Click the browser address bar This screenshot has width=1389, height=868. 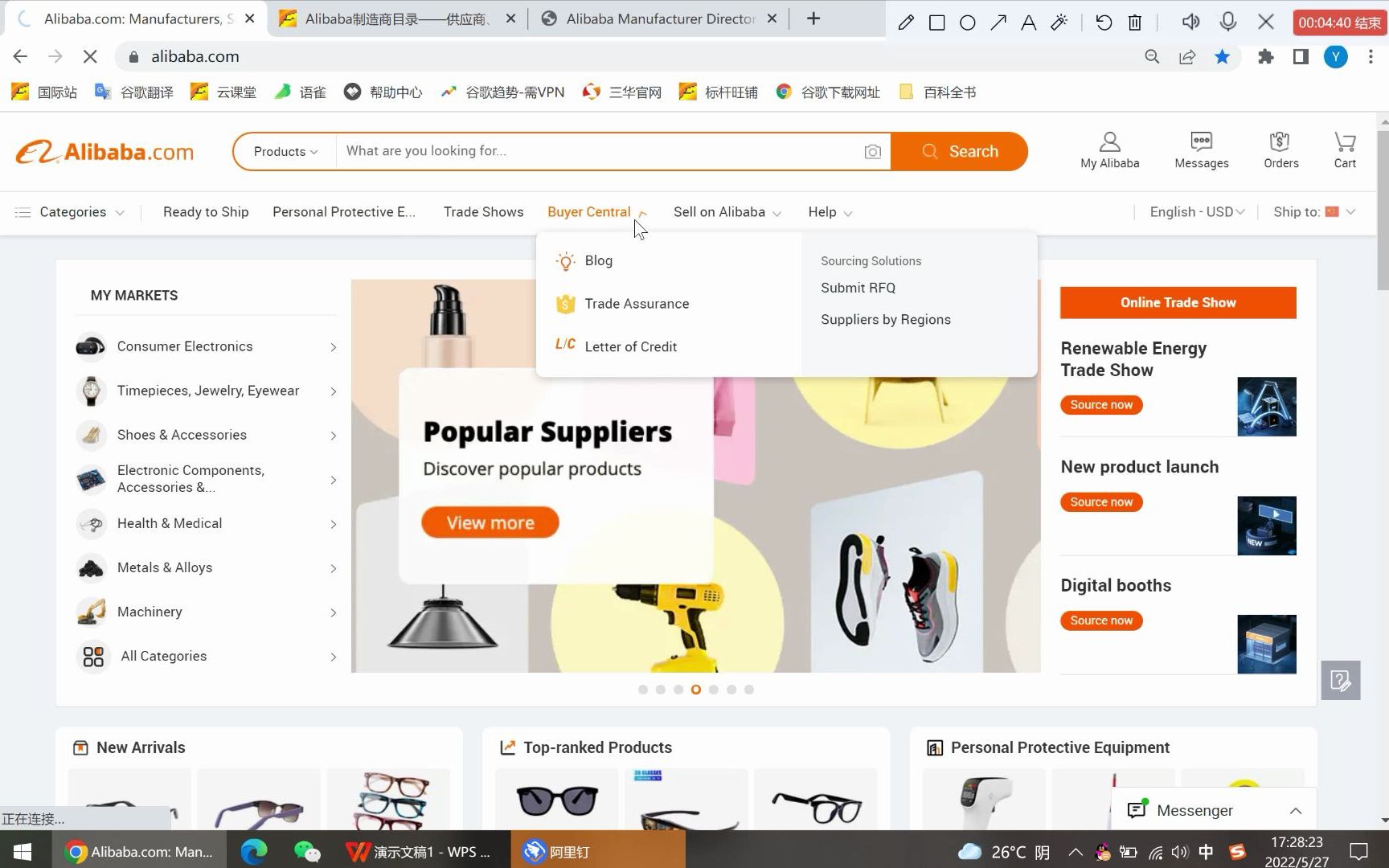[x=627, y=56]
